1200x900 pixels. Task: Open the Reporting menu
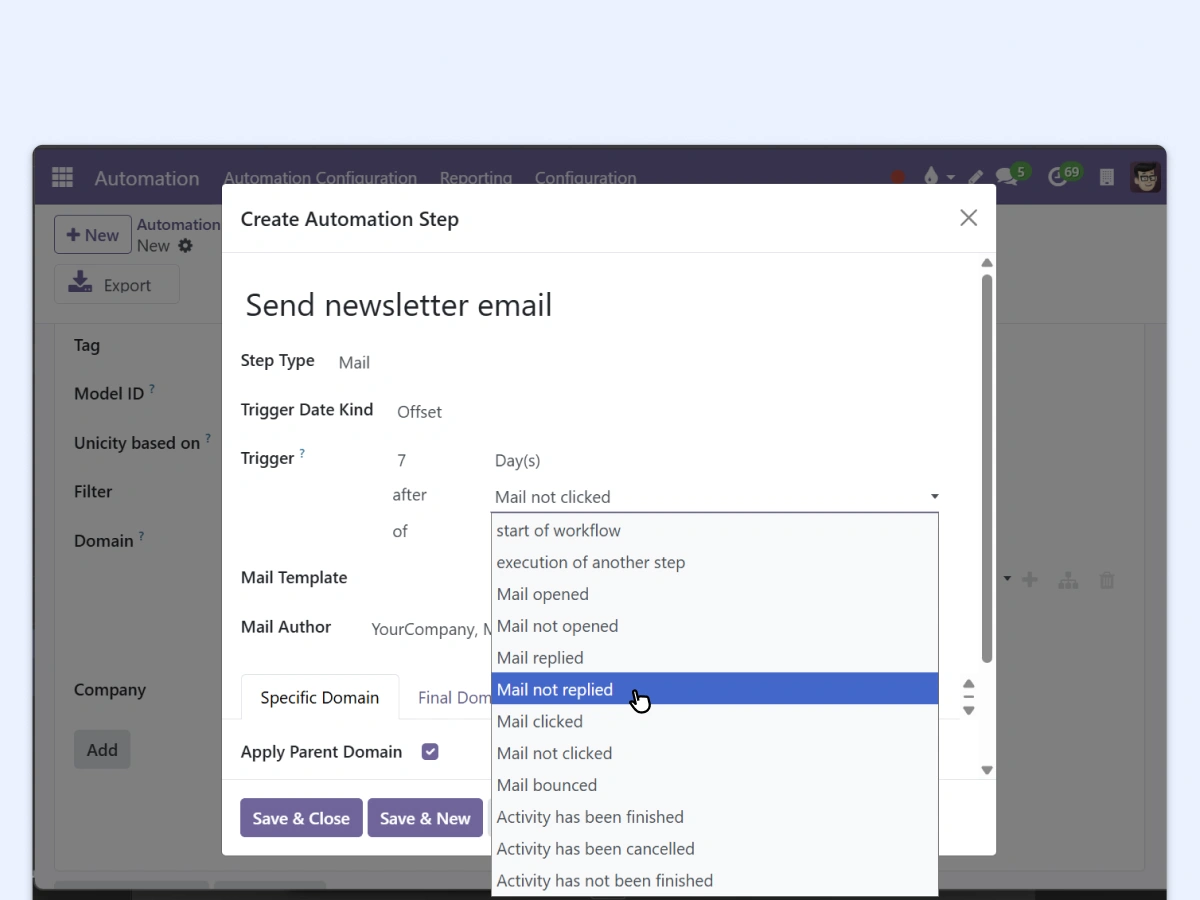click(x=475, y=178)
